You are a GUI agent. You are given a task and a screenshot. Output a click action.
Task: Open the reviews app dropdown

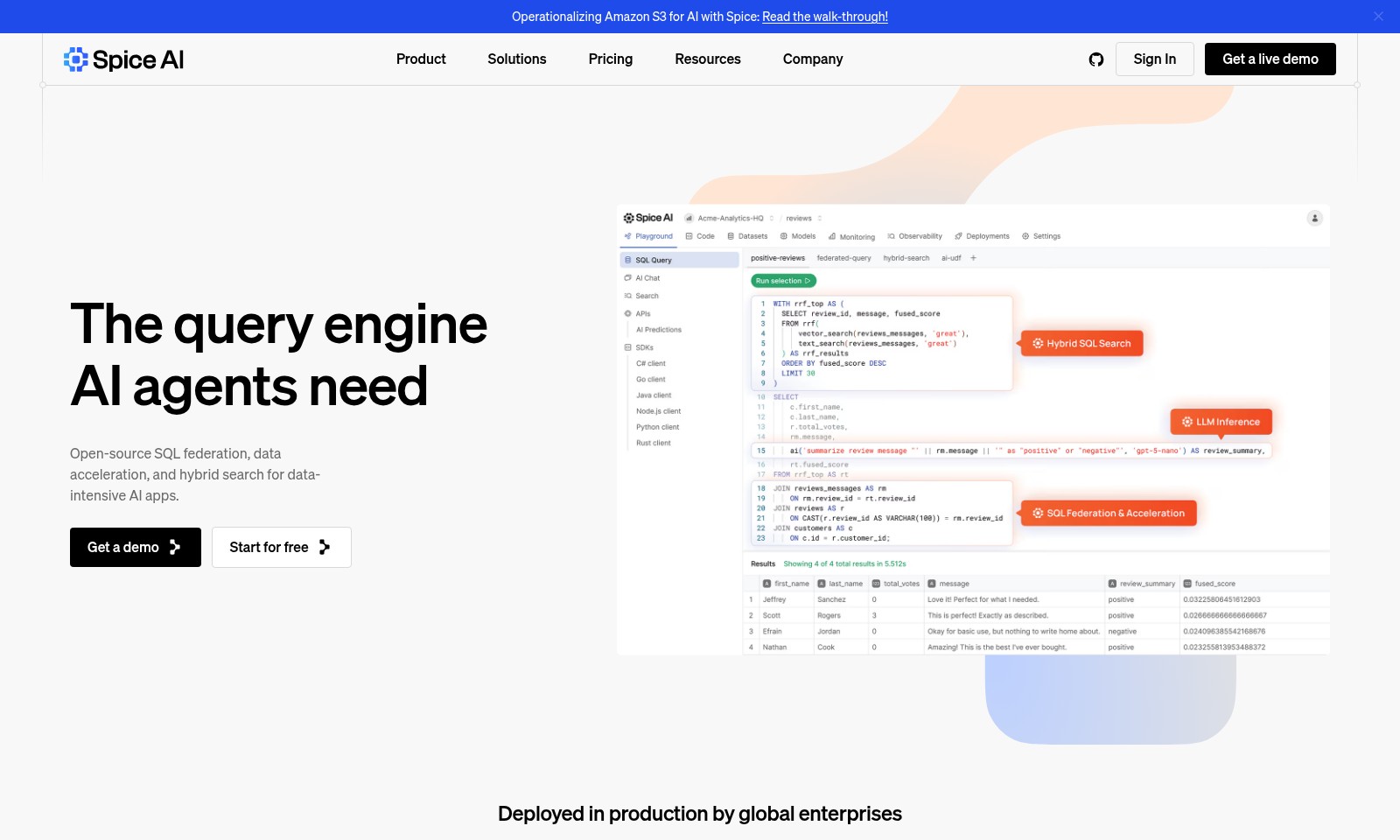[803, 219]
